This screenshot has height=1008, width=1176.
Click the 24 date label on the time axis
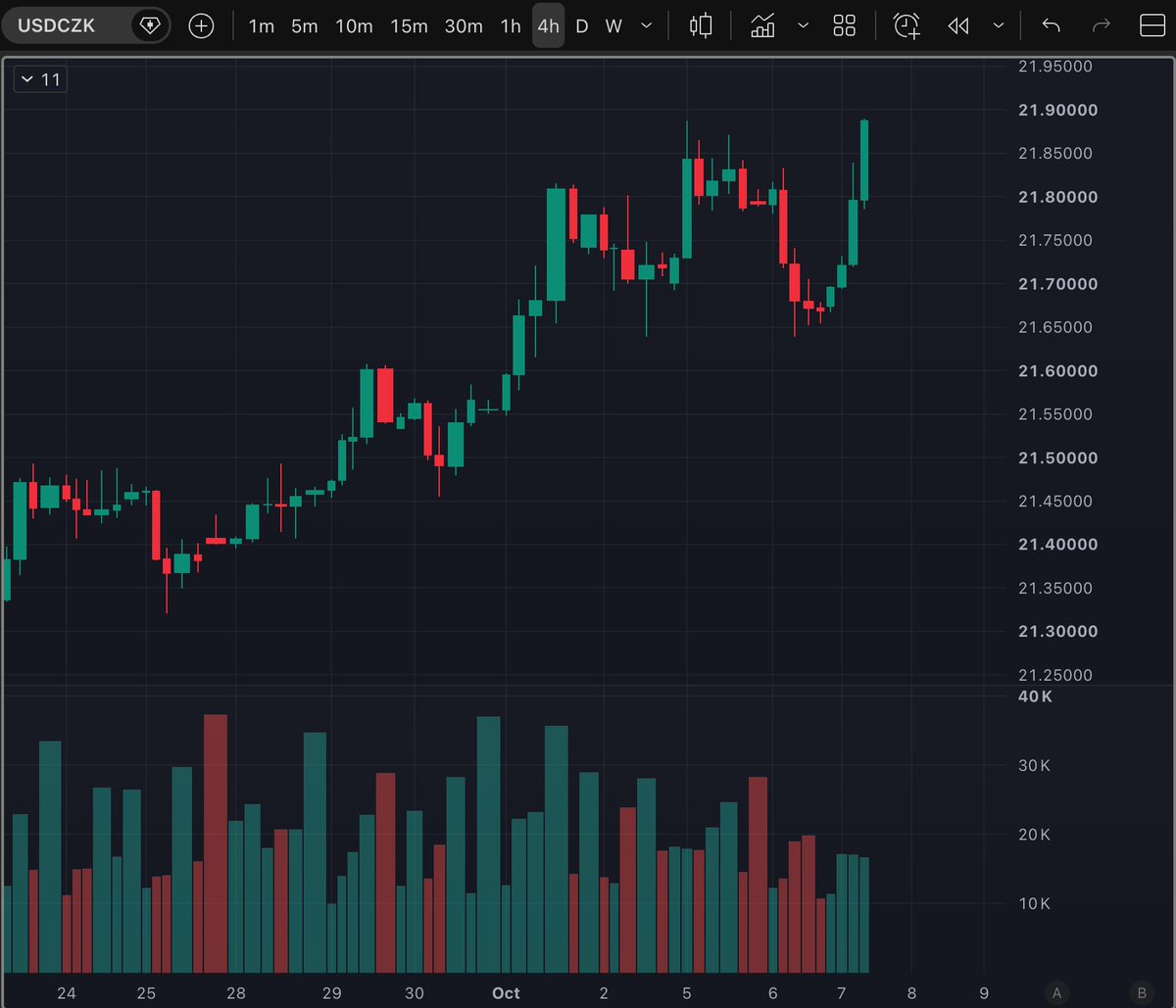(67, 993)
